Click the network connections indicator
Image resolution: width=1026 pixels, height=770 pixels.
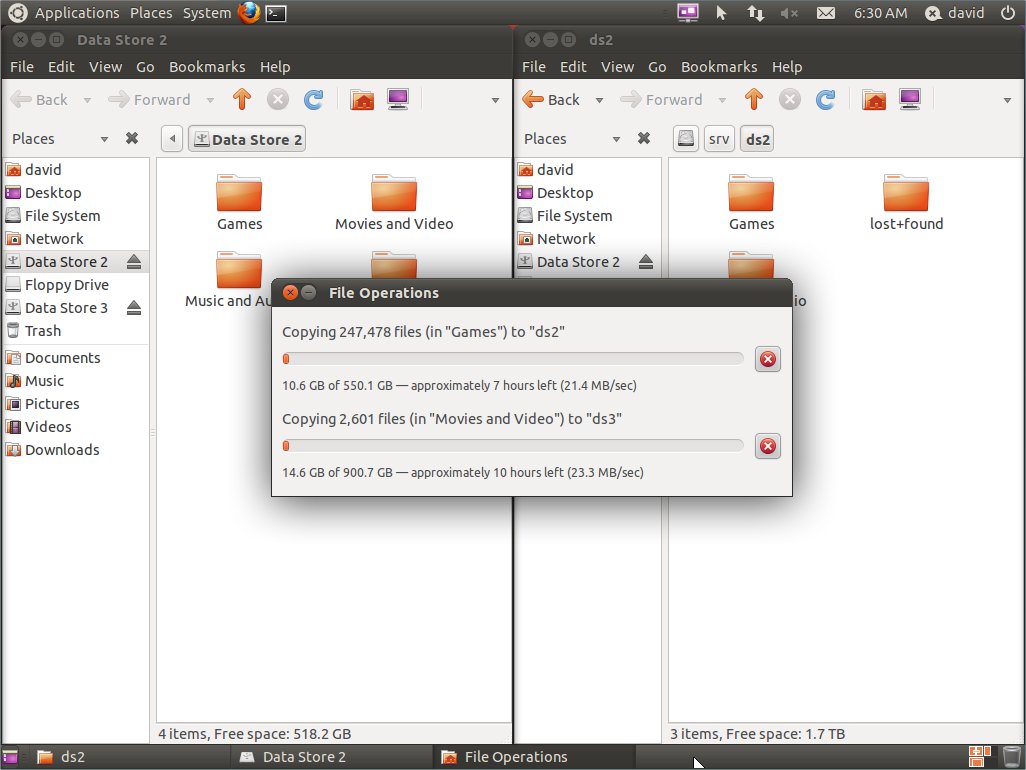[x=755, y=13]
